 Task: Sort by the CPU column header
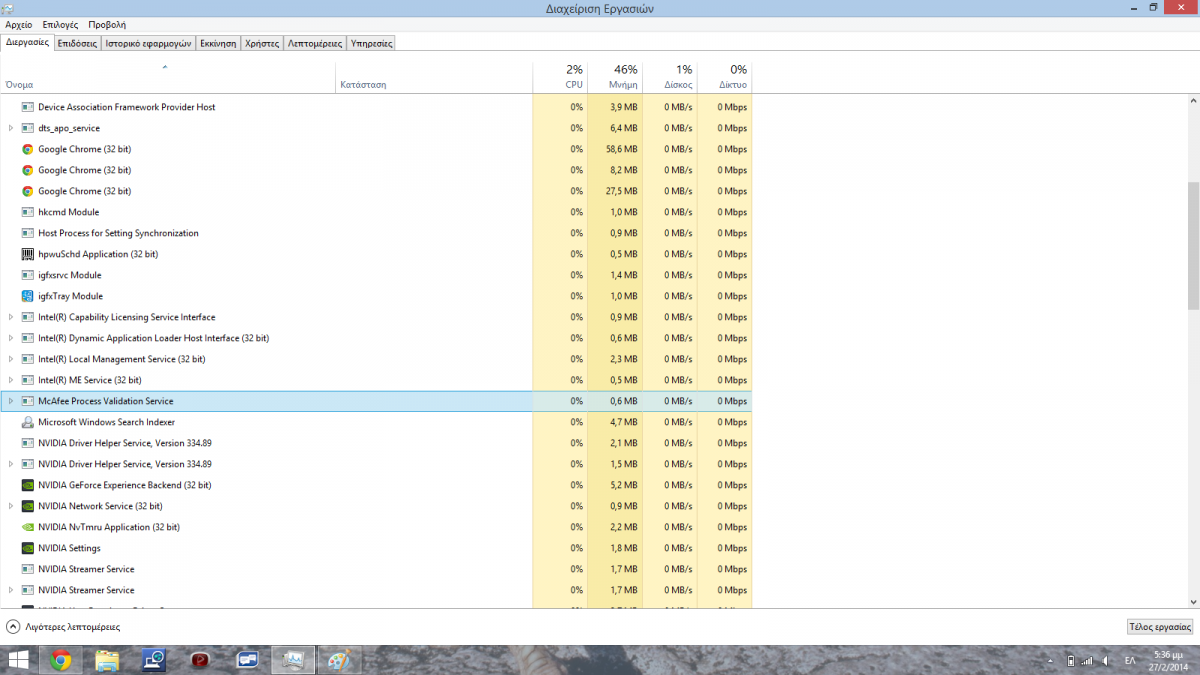click(x=560, y=77)
